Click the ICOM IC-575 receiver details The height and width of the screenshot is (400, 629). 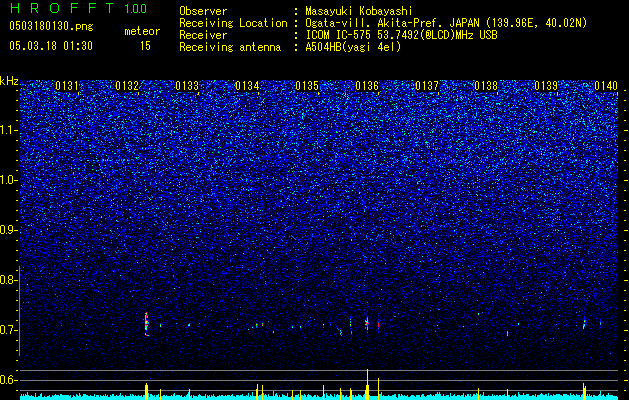pos(401,35)
